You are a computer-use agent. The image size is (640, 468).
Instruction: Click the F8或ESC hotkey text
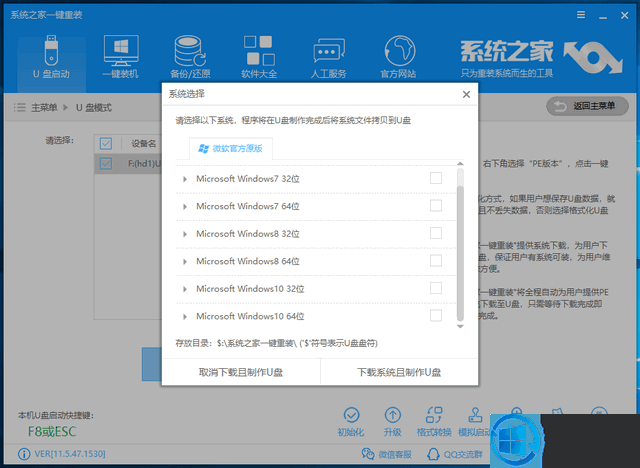click(x=52, y=431)
